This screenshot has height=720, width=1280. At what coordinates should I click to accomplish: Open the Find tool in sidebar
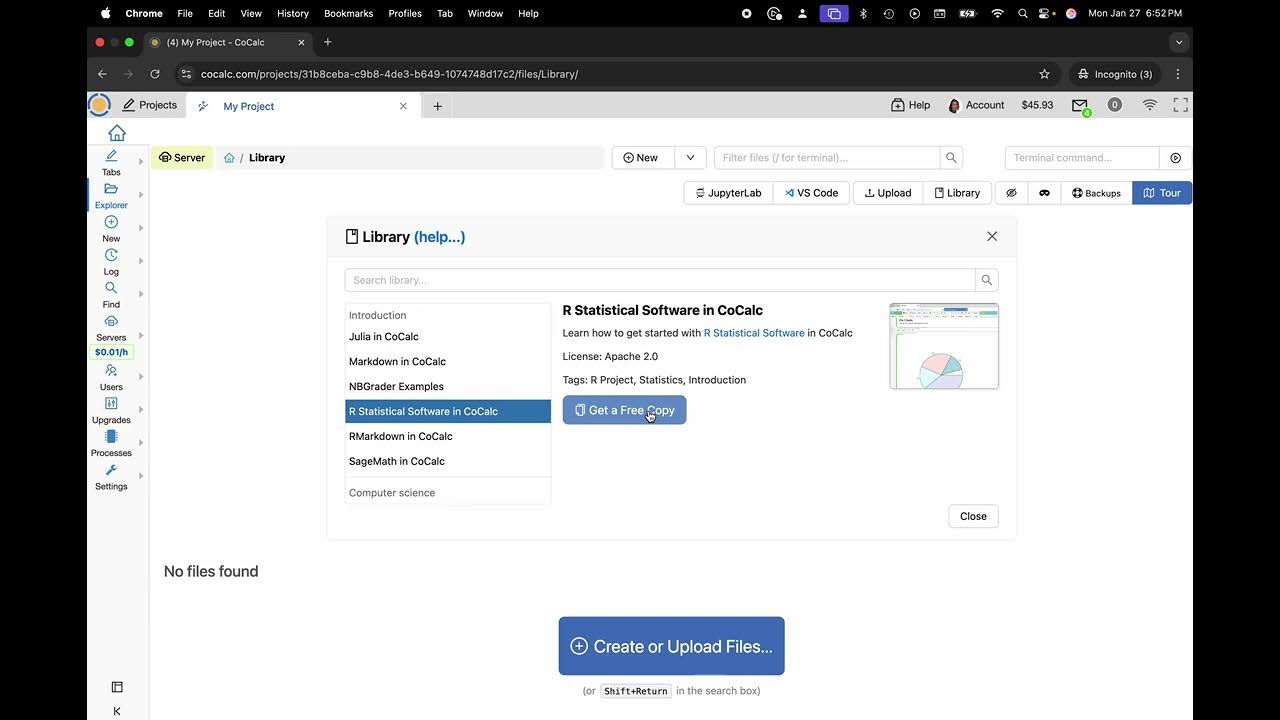pos(111,294)
